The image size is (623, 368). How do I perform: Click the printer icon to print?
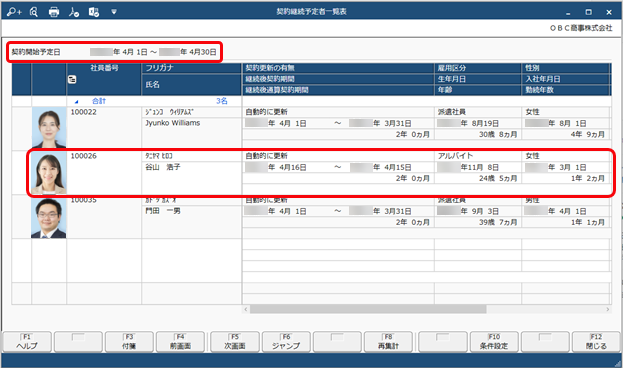54,12
